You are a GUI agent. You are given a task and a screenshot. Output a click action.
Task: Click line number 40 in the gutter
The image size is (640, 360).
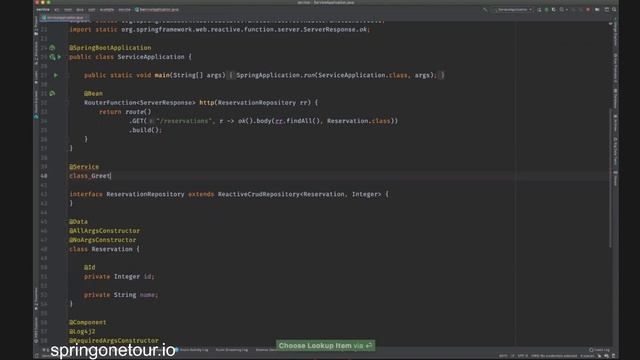point(44,176)
